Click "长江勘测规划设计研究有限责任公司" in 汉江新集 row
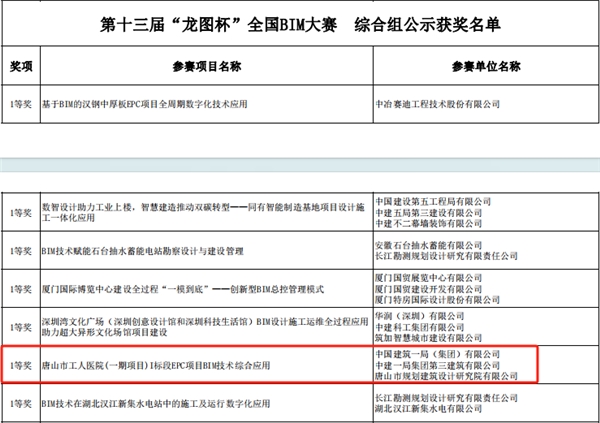 coord(446,398)
